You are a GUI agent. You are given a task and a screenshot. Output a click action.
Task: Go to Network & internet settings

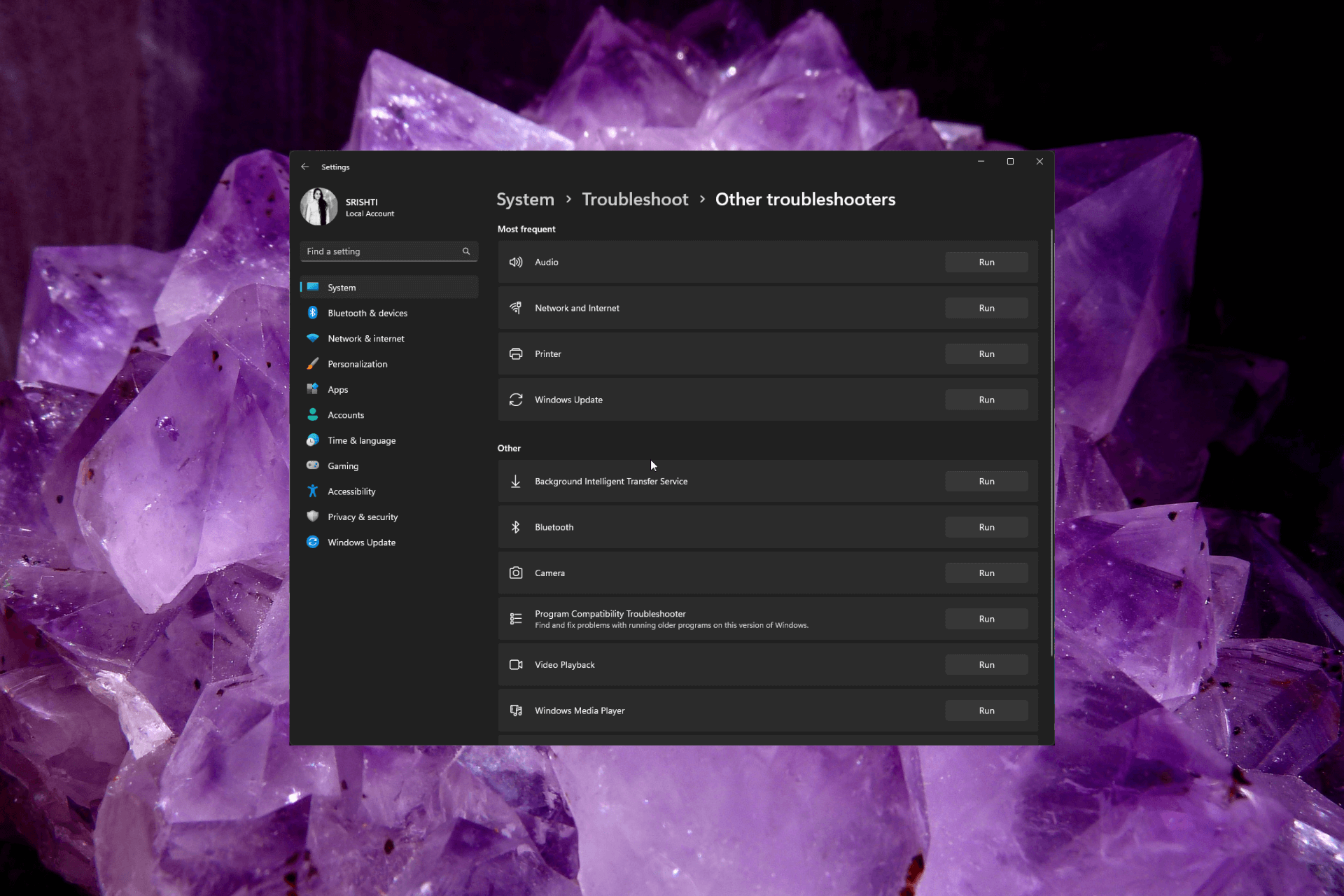pos(389,338)
